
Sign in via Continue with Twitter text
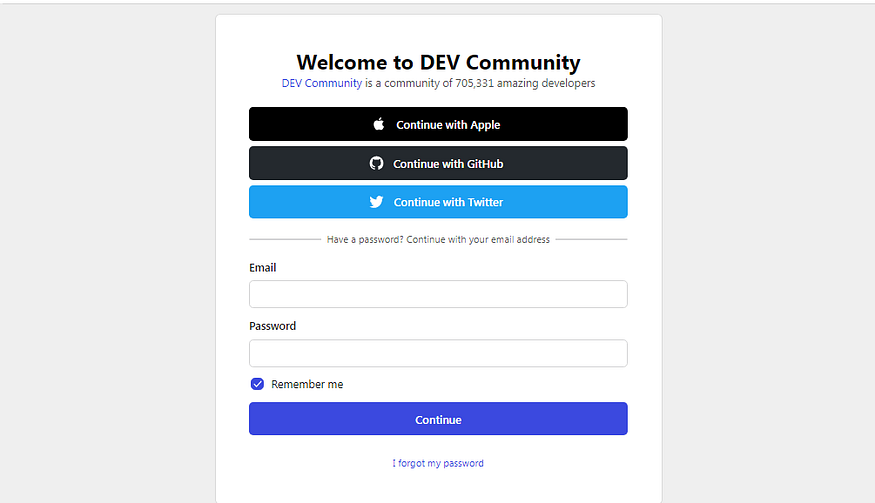coord(448,202)
